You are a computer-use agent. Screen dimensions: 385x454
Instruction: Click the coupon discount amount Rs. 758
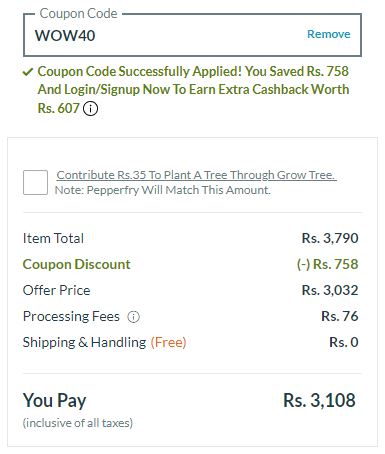tap(327, 264)
